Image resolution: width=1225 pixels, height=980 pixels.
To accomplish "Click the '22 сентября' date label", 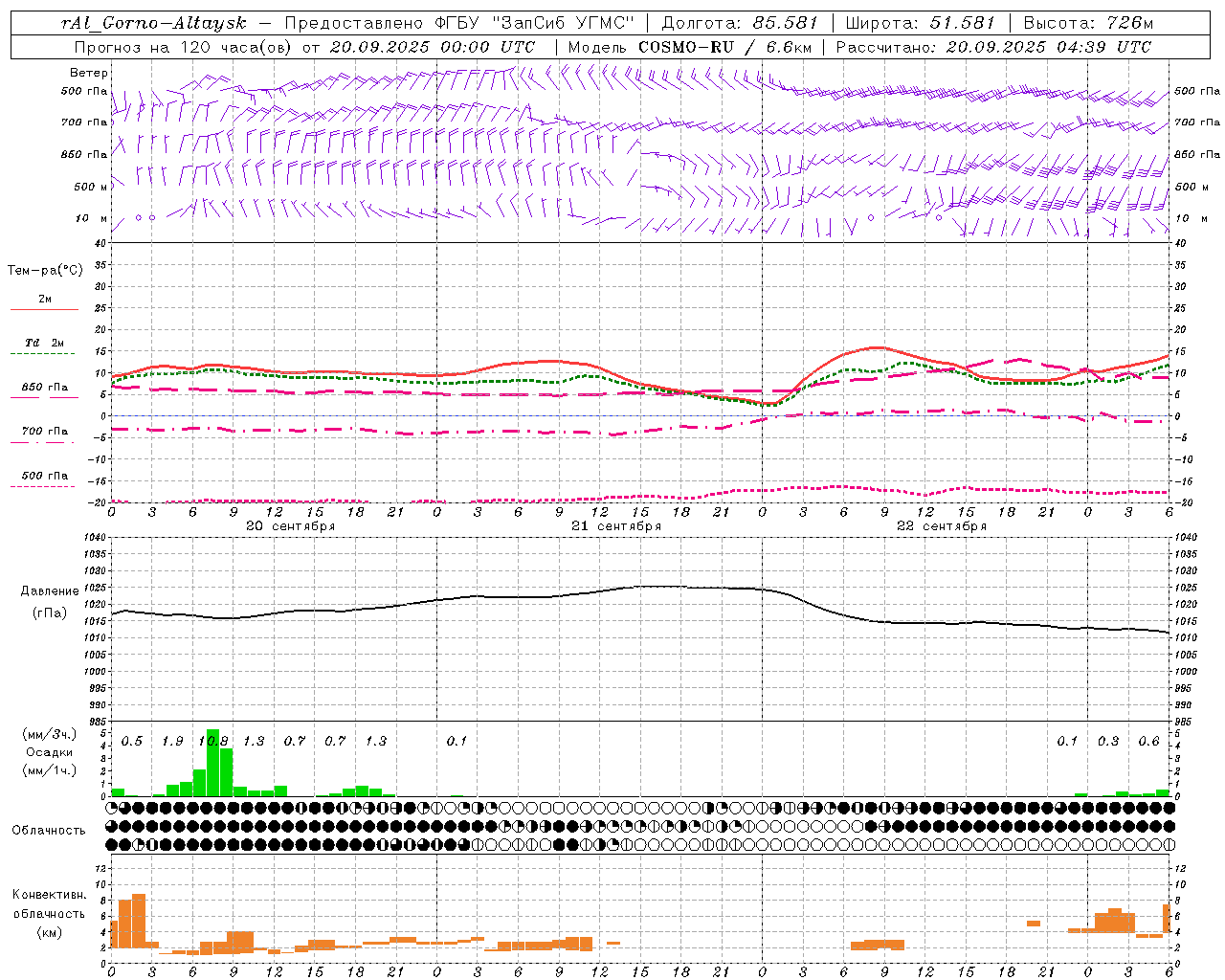I will [942, 526].
